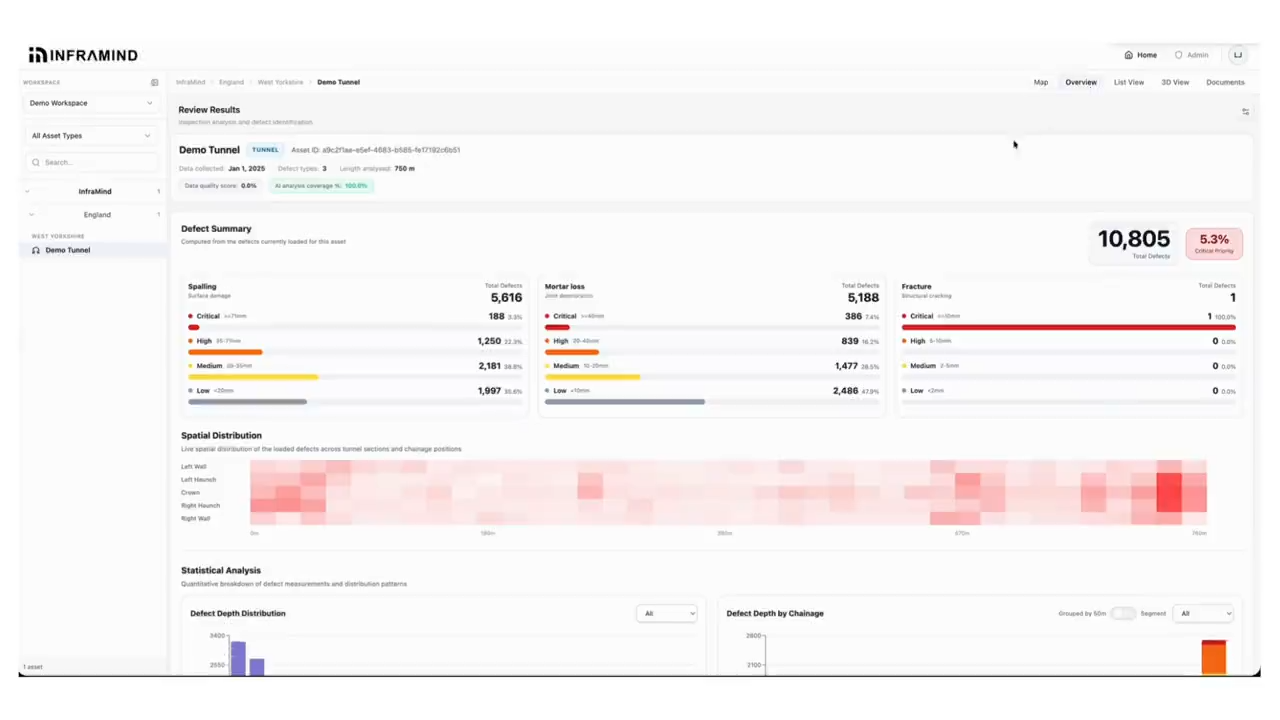
Task: Click the West Yorkshire breadcrumb link
Action: [281, 82]
